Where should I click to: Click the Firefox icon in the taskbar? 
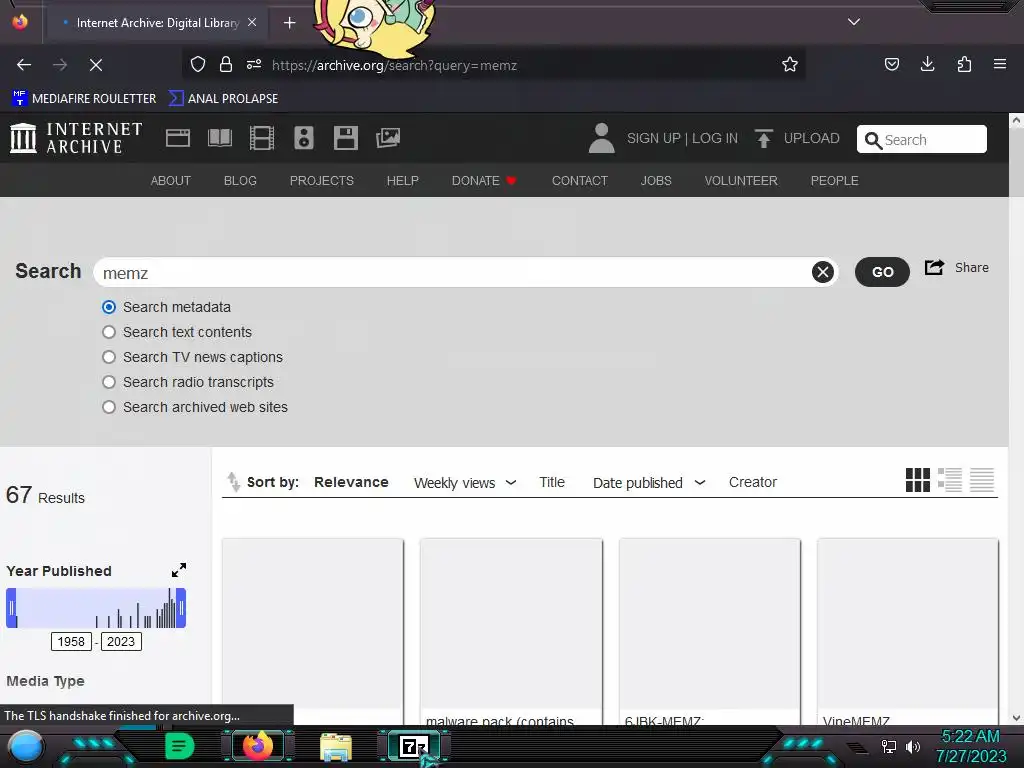257,746
